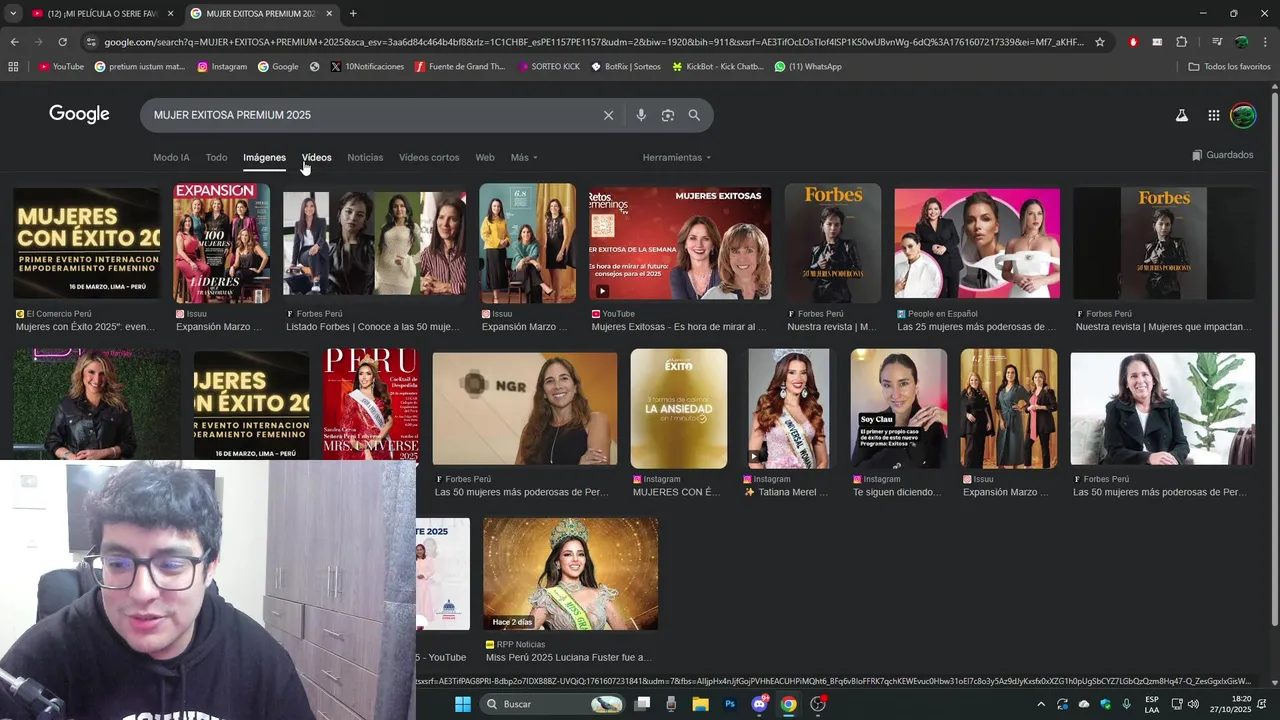1280x720 pixels.
Task: Open the SORTEO KICK bookmark
Action: click(x=548, y=67)
